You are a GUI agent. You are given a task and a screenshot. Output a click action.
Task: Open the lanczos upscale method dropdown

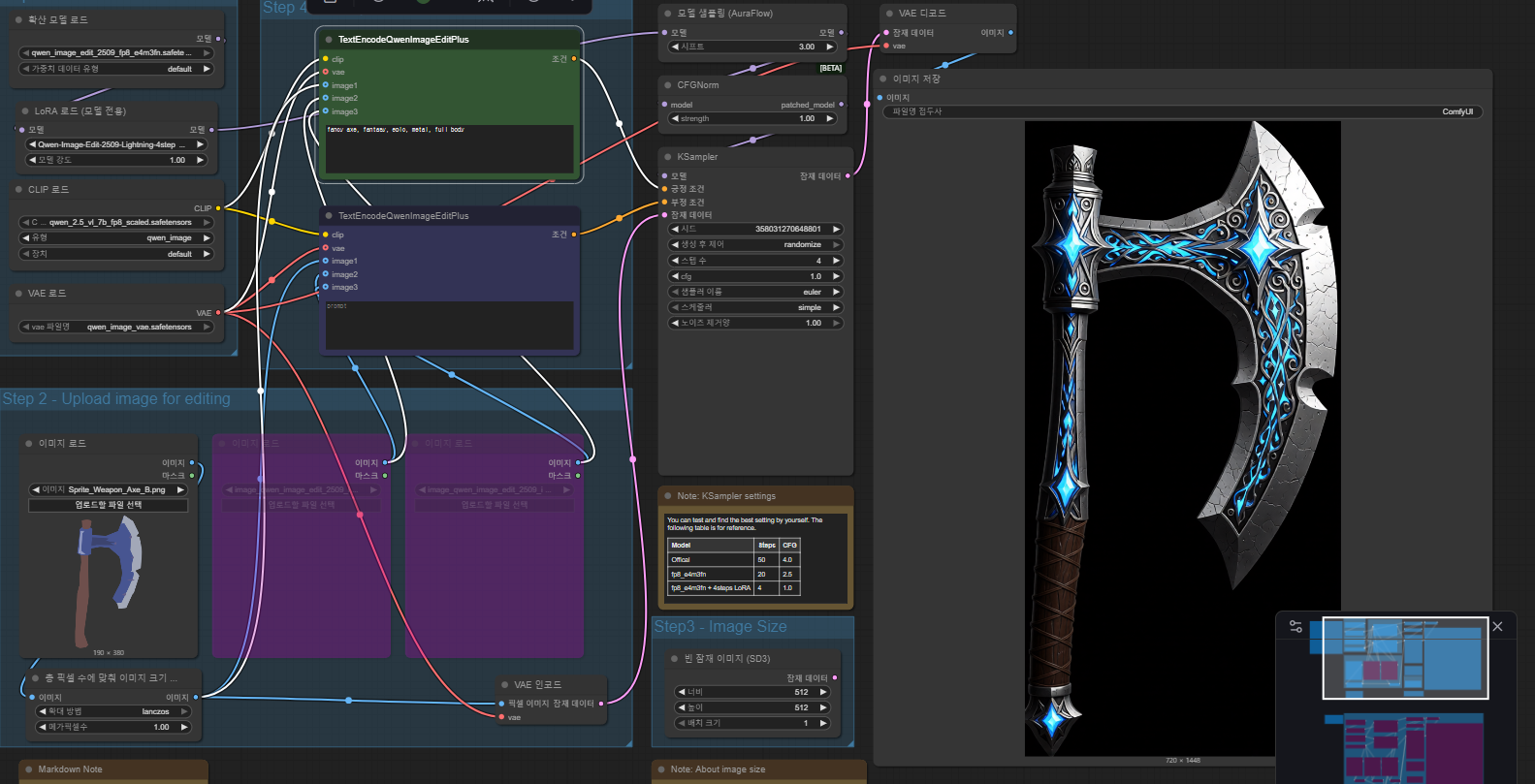(112, 711)
